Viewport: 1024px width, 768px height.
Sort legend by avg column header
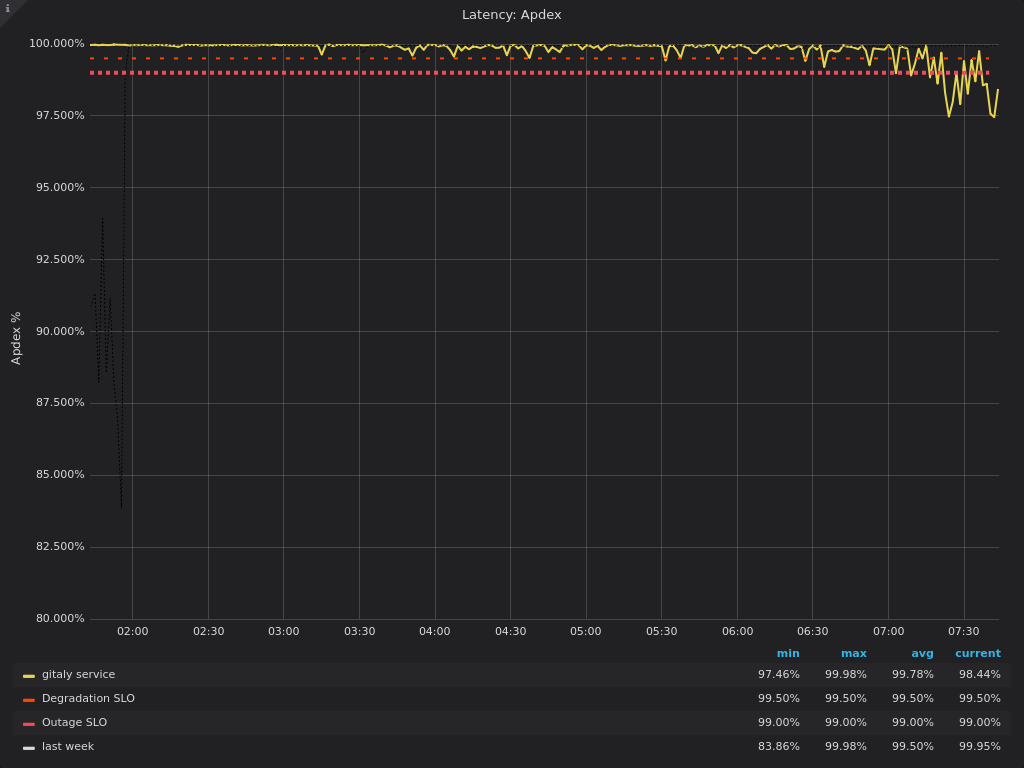pyautogui.click(x=922, y=654)
